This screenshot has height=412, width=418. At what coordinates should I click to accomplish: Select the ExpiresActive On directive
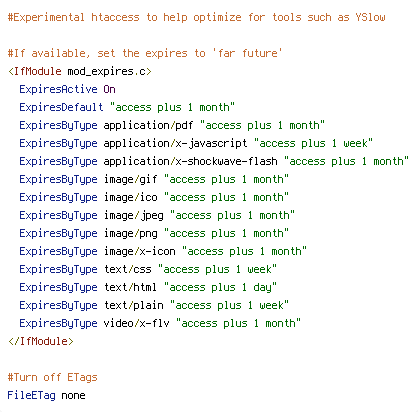coord(67,89)
